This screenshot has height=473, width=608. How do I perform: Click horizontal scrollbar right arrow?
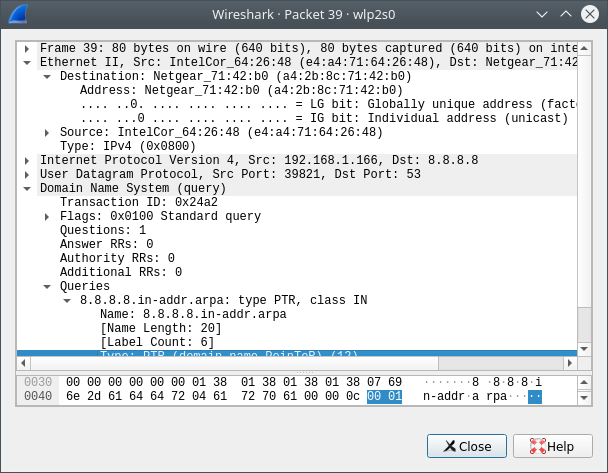[x=570, y=363]
